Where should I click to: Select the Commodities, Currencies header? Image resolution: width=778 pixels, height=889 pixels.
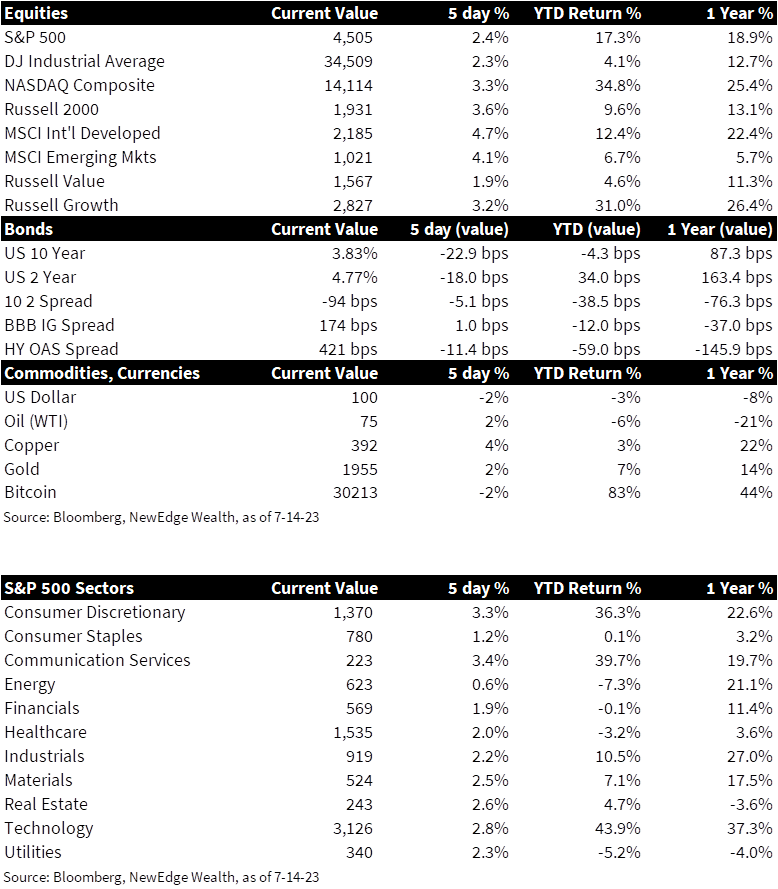102,373
